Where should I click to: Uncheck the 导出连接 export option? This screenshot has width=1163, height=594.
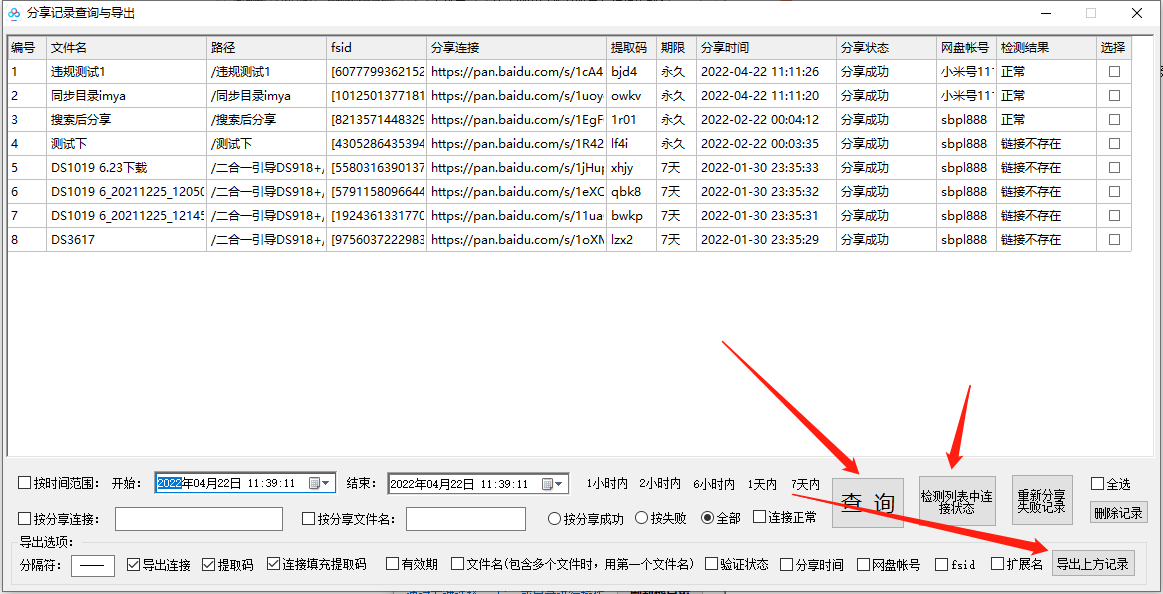coord(133,564)
